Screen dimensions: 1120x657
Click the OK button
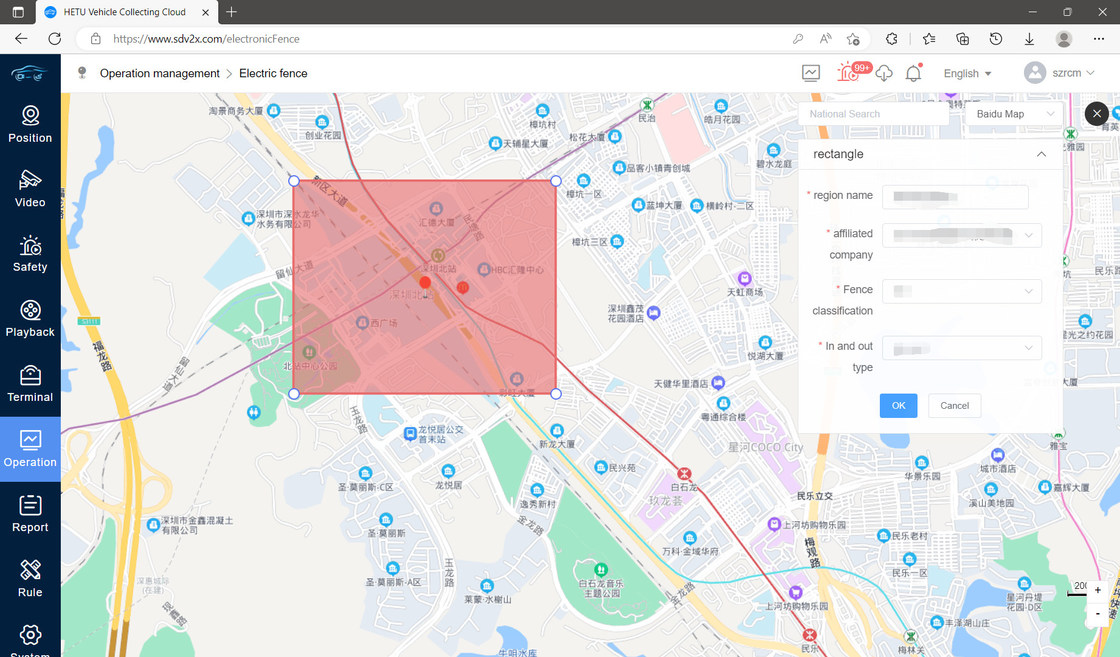coord(898,405)
